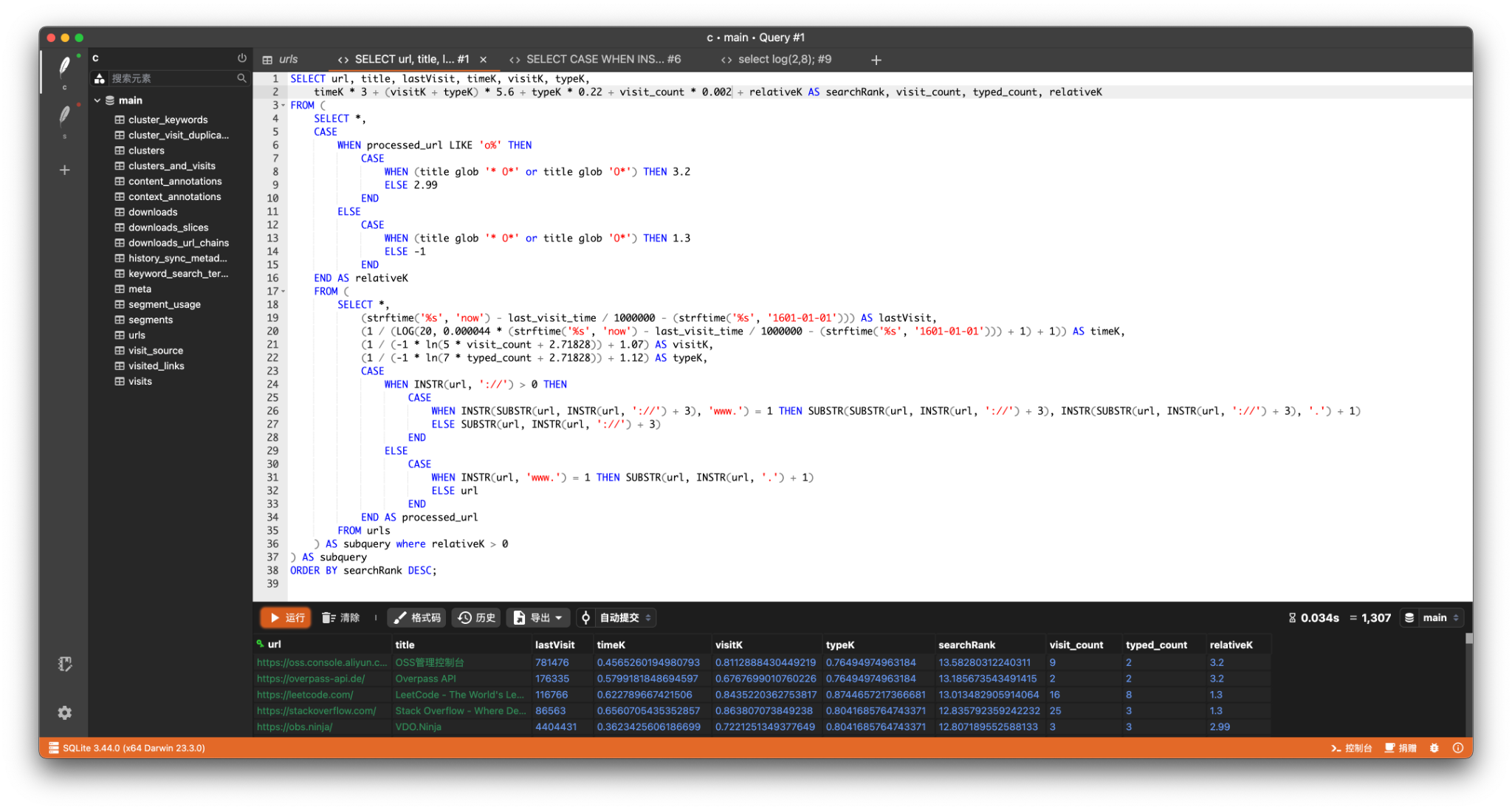Clear the editor using 清除
1512x810 pixels.
[x=340, y=617]
